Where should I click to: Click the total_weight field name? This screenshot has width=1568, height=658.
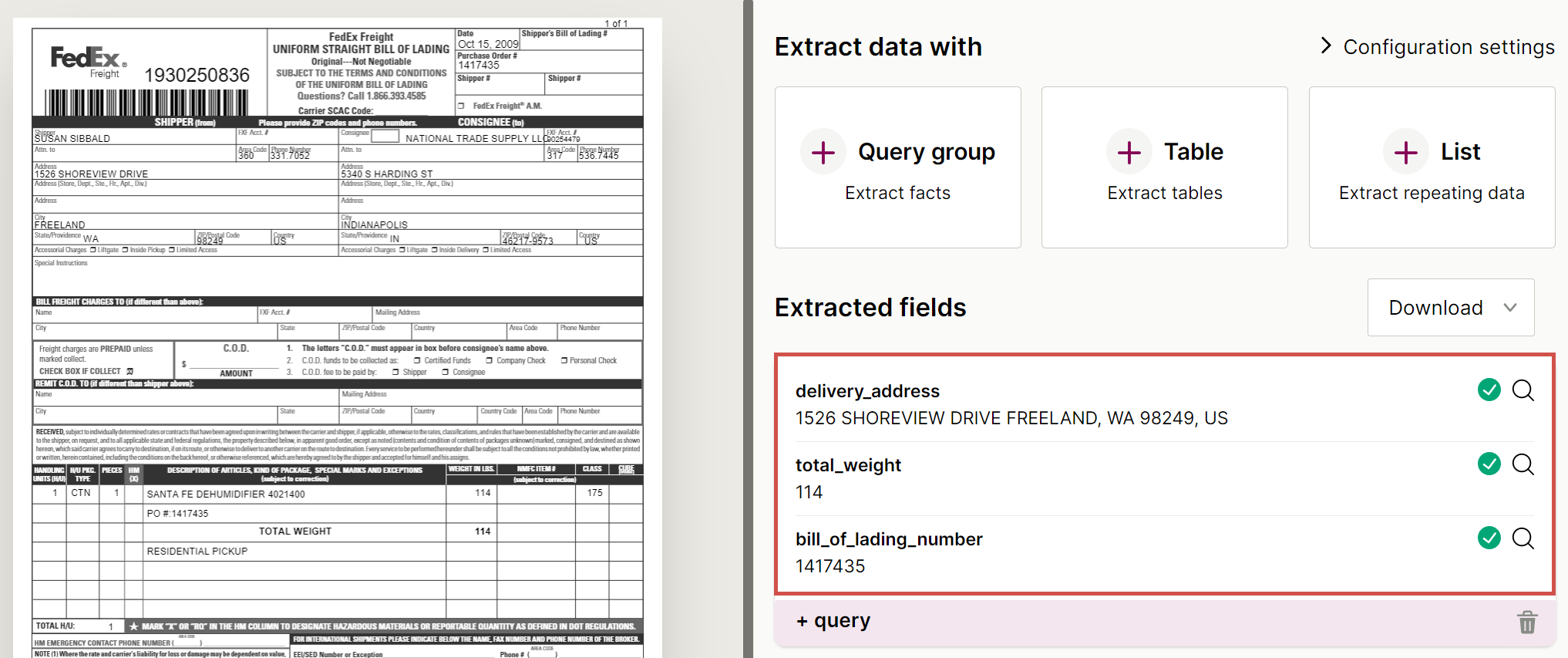[848, 465]
